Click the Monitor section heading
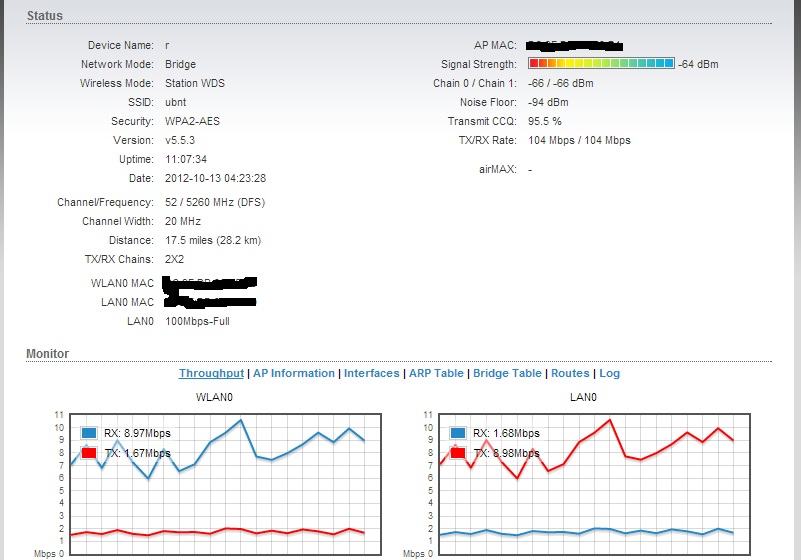The height and width of the screenshot is (560, 801). [48, 354]
